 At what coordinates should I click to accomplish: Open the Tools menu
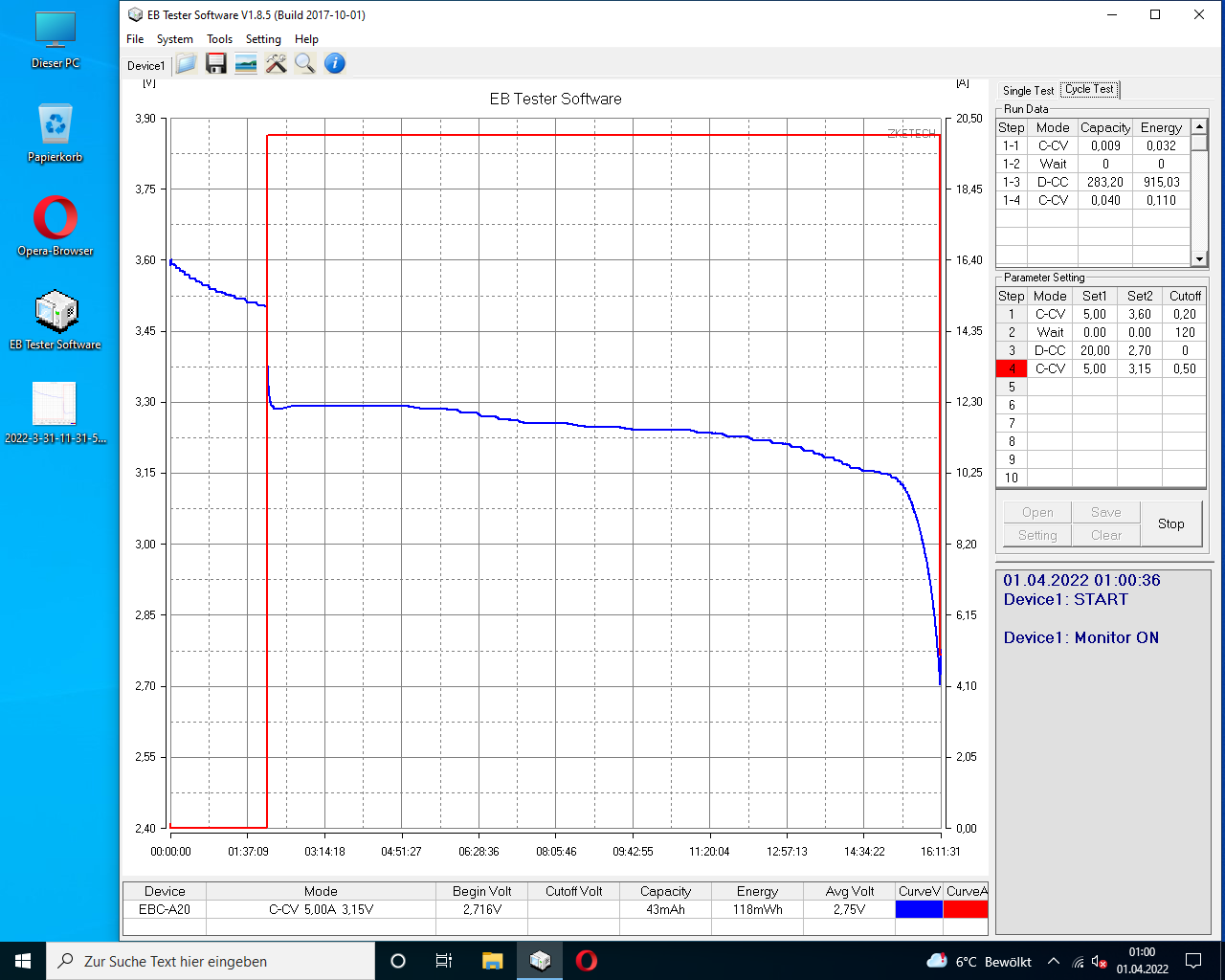click(220, 39)
